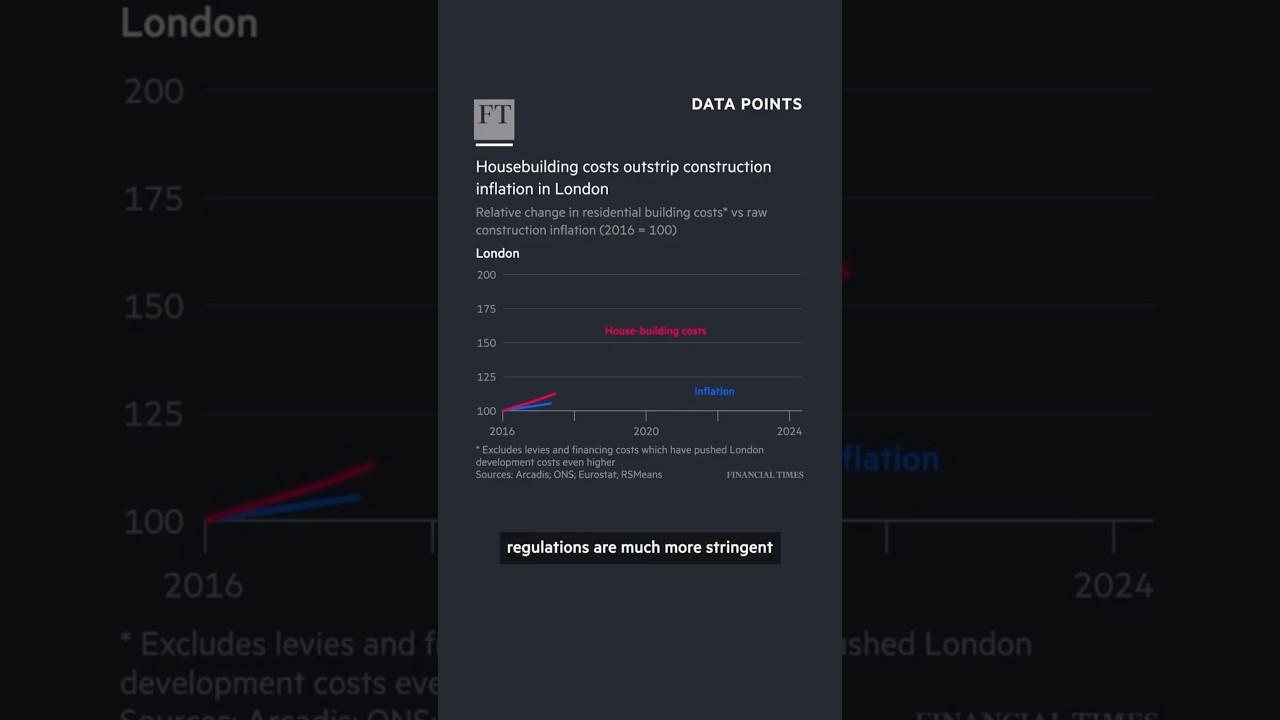Screen dimensions: 1280x720
Task: Click the 200 y-axis value
Action: 486,275
